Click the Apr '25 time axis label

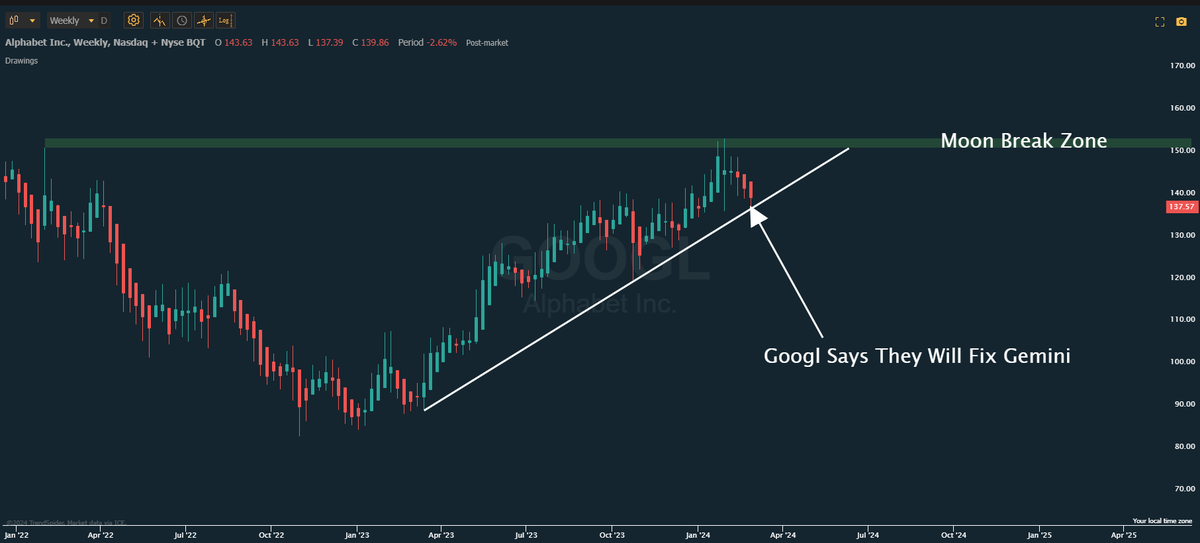pyautogui.click(x=1124, y=535)
